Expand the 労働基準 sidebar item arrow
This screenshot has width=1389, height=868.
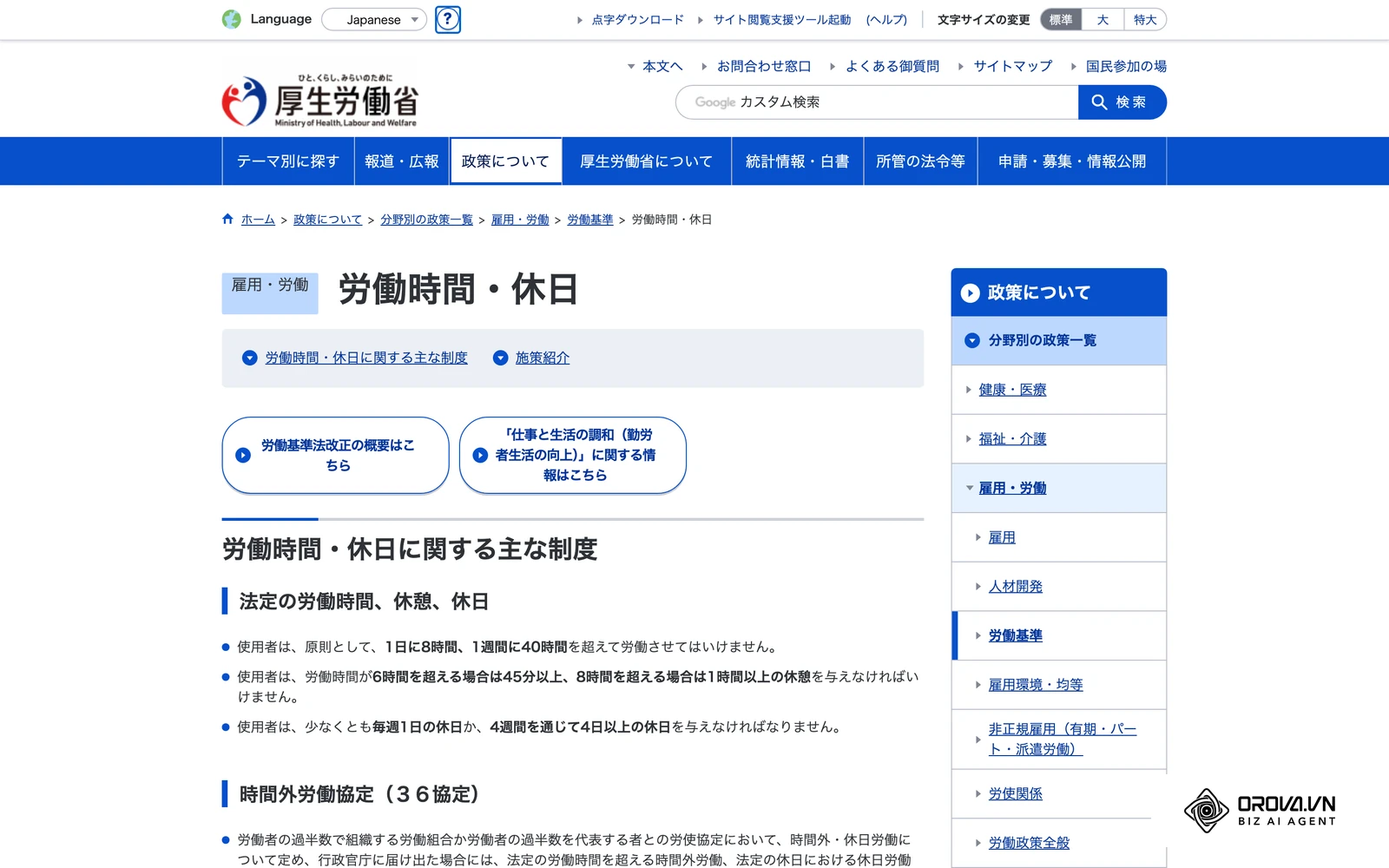[x=978, y=635]
